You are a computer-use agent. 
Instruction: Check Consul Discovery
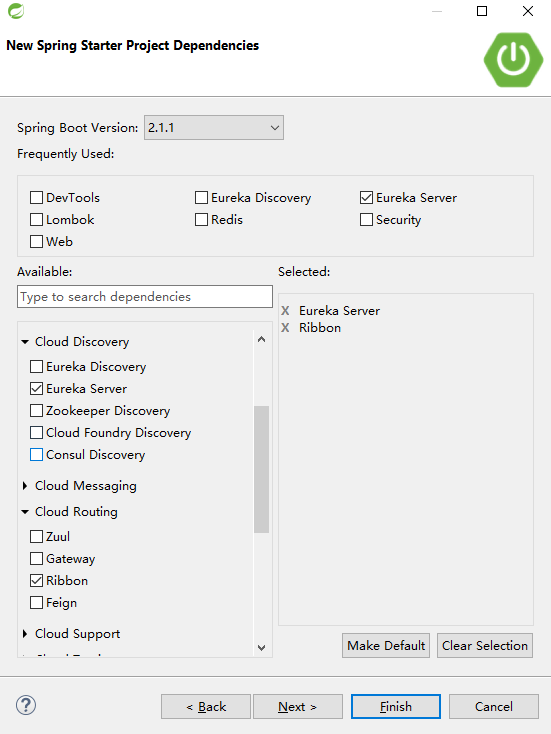click(x=37, y=455)
